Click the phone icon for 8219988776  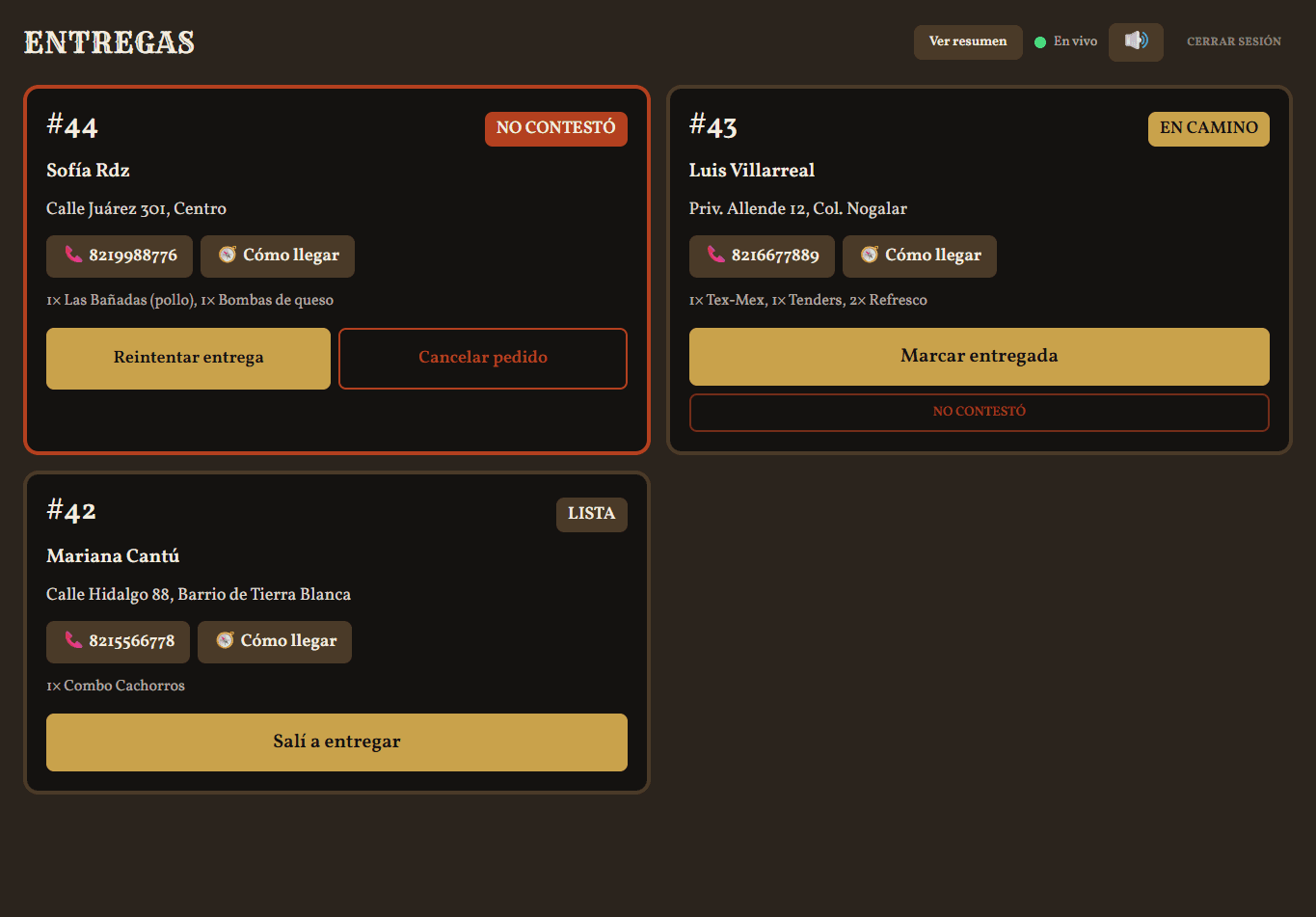pos(73,255)
